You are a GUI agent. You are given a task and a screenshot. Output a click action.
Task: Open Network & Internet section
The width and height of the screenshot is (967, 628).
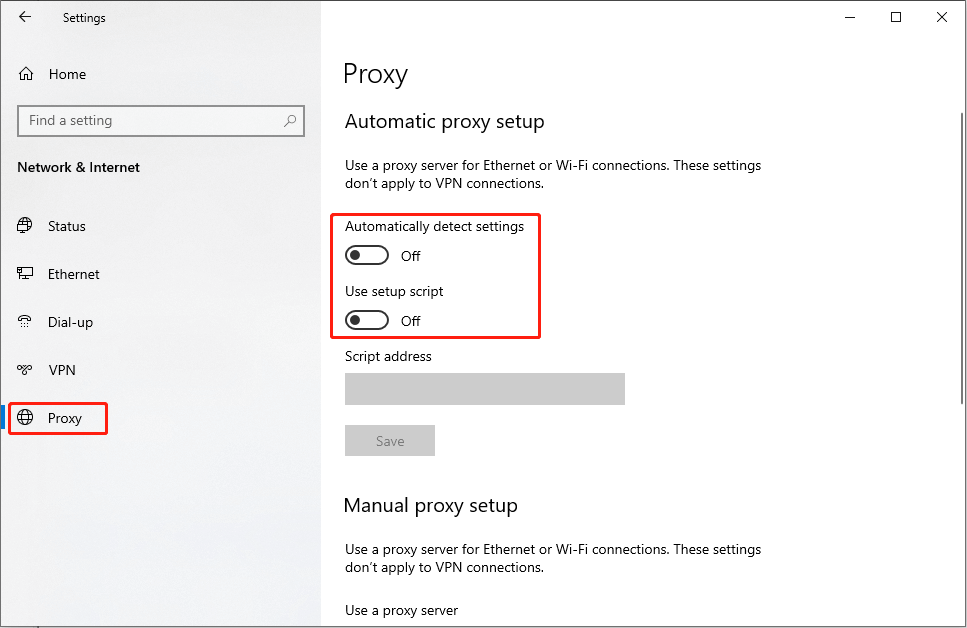(x=78, y=167)
